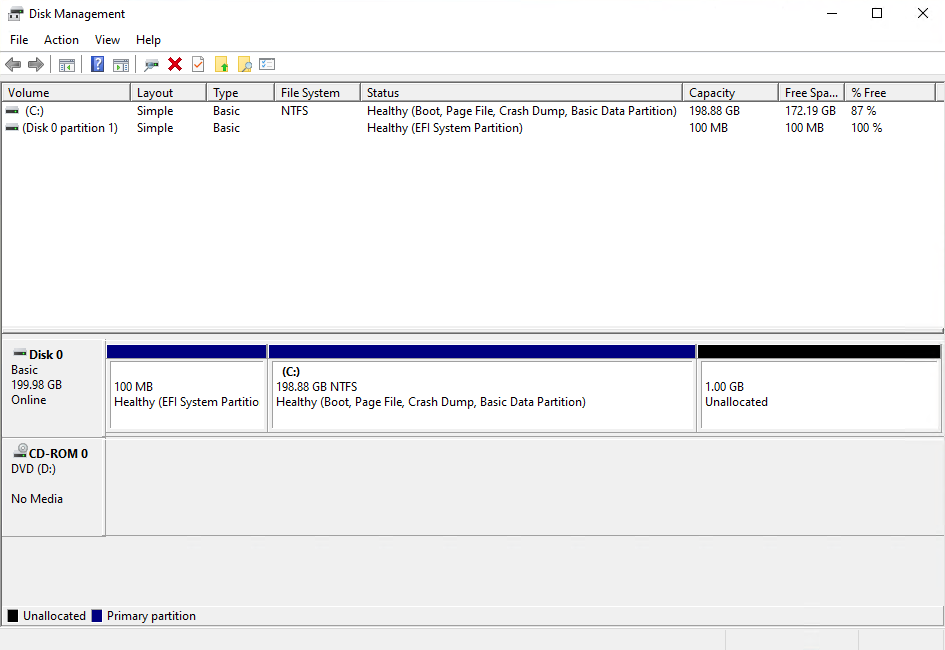Open the File menu
The image size is (945, 650).
coord(19,40)
